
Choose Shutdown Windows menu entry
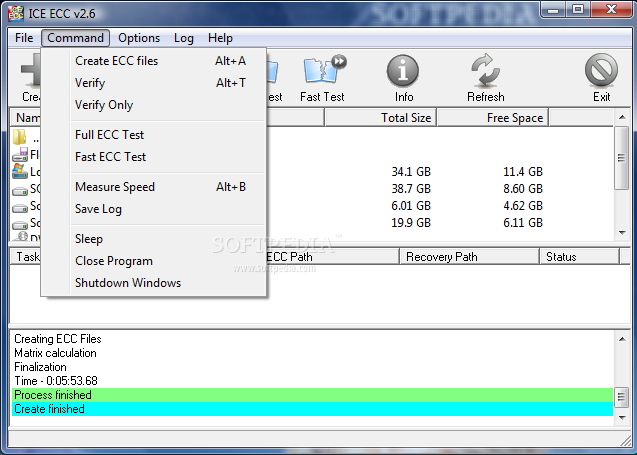click(154, 283)
